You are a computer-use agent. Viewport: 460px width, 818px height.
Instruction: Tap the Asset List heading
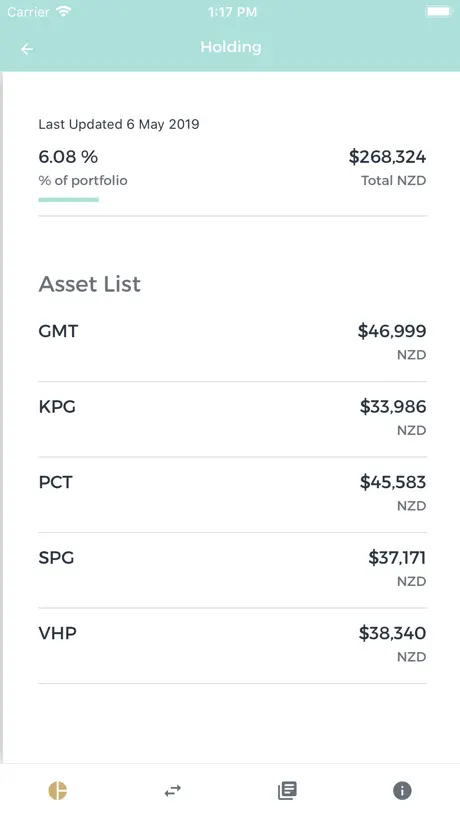(90, 284)
